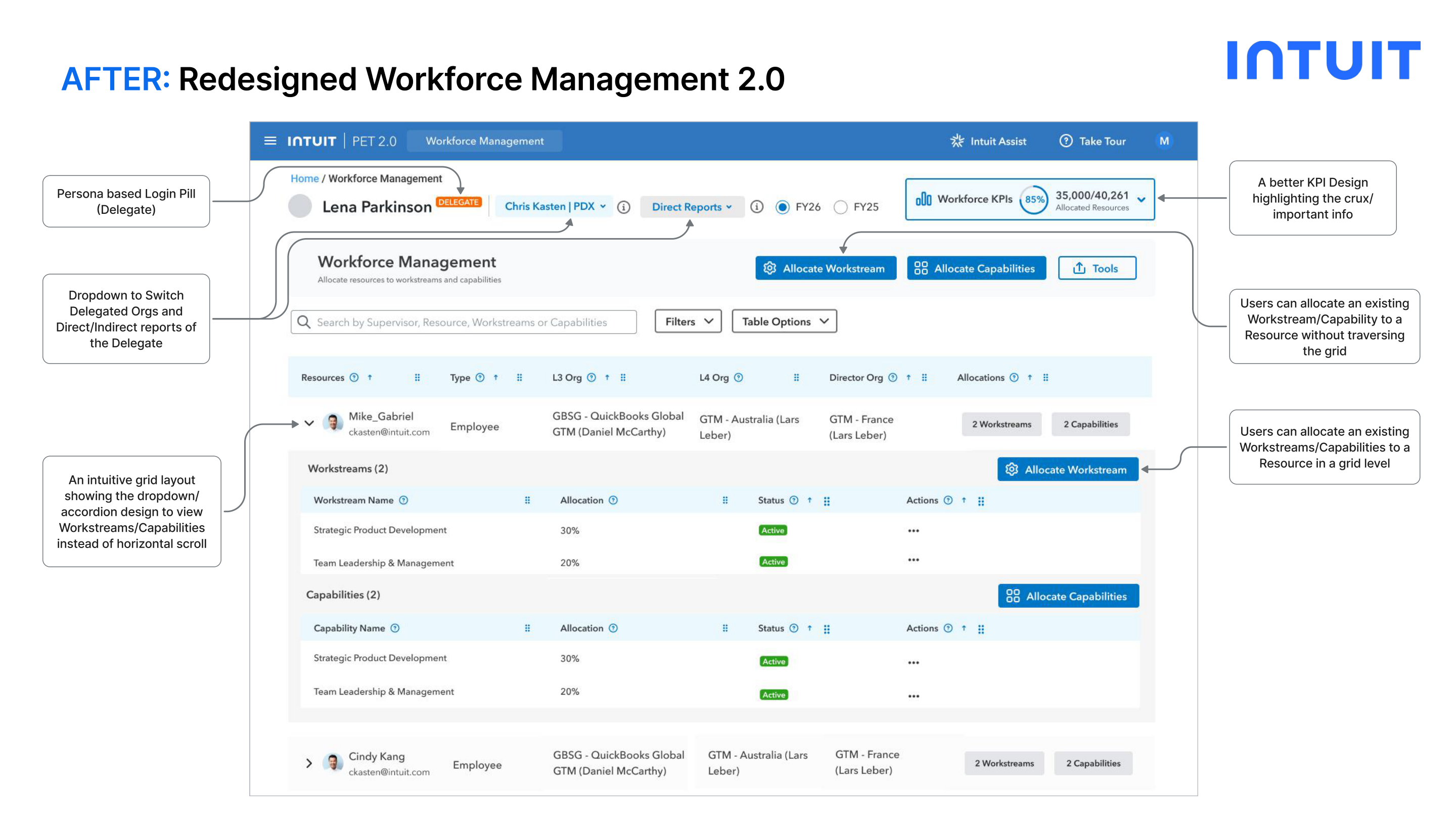The height and width of the screenshot is (819, 1456).
Task: Open the Tools button
Action: 1097,268
